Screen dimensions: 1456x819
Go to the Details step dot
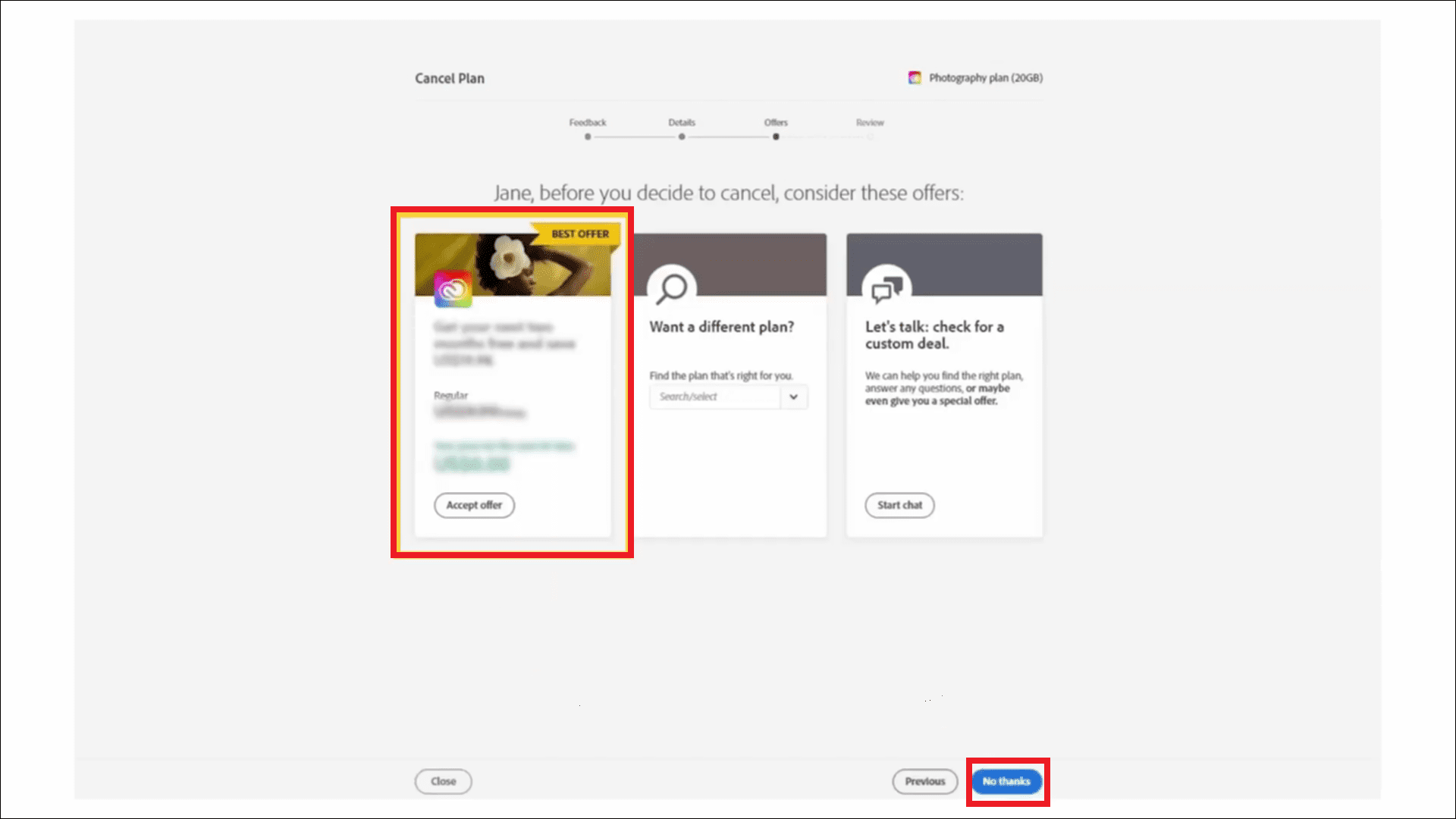click(682, 137)
